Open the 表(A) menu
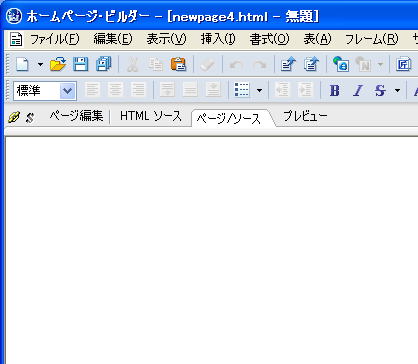The image size is (418, 364). pos(317,39)
